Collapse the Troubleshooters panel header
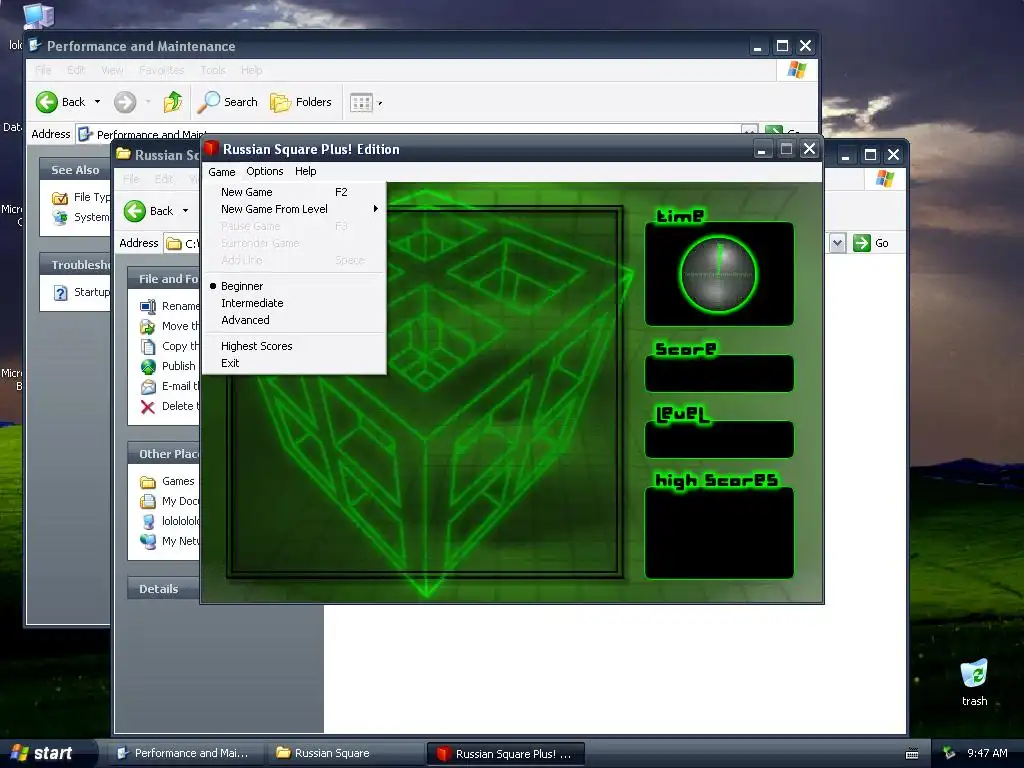This screenshot has height=768, width=1024. pyautogui.click(x=75, y=264)
